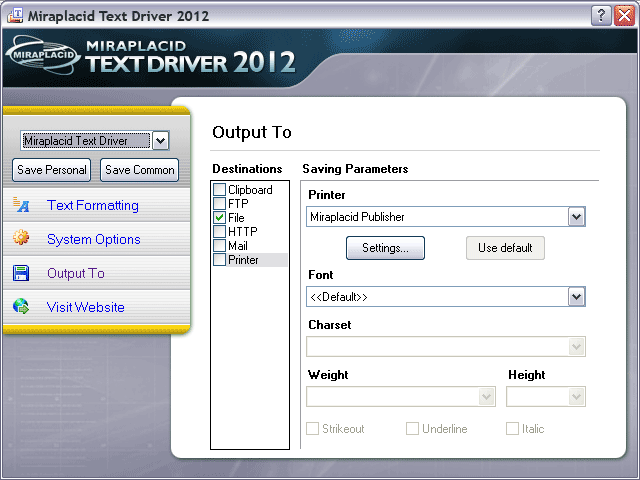Open the Font dropdown arrow
The width and height of the screenshot is (640, 480).
pos(576,297)
